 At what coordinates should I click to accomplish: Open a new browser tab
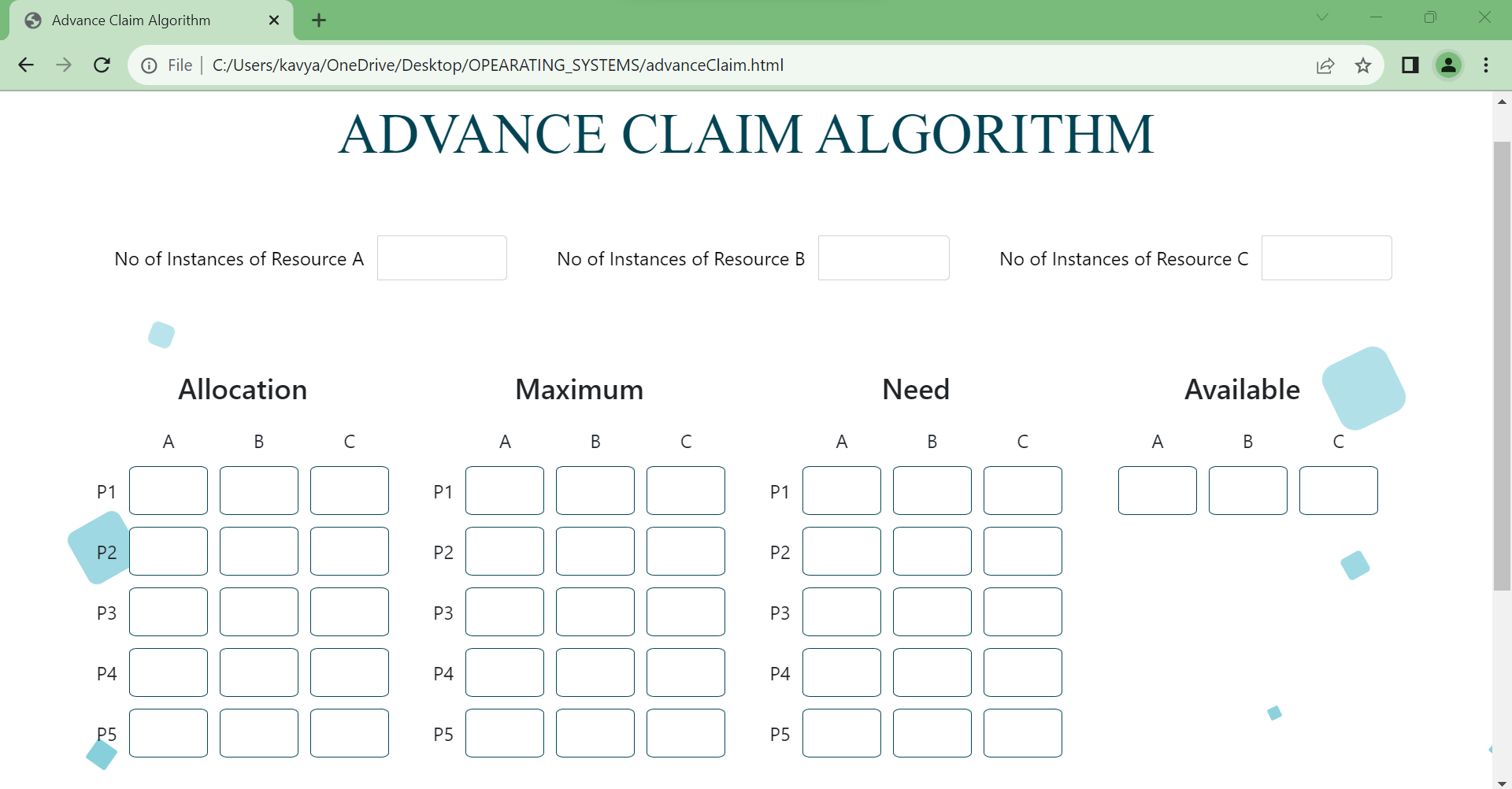click(318, 20)
